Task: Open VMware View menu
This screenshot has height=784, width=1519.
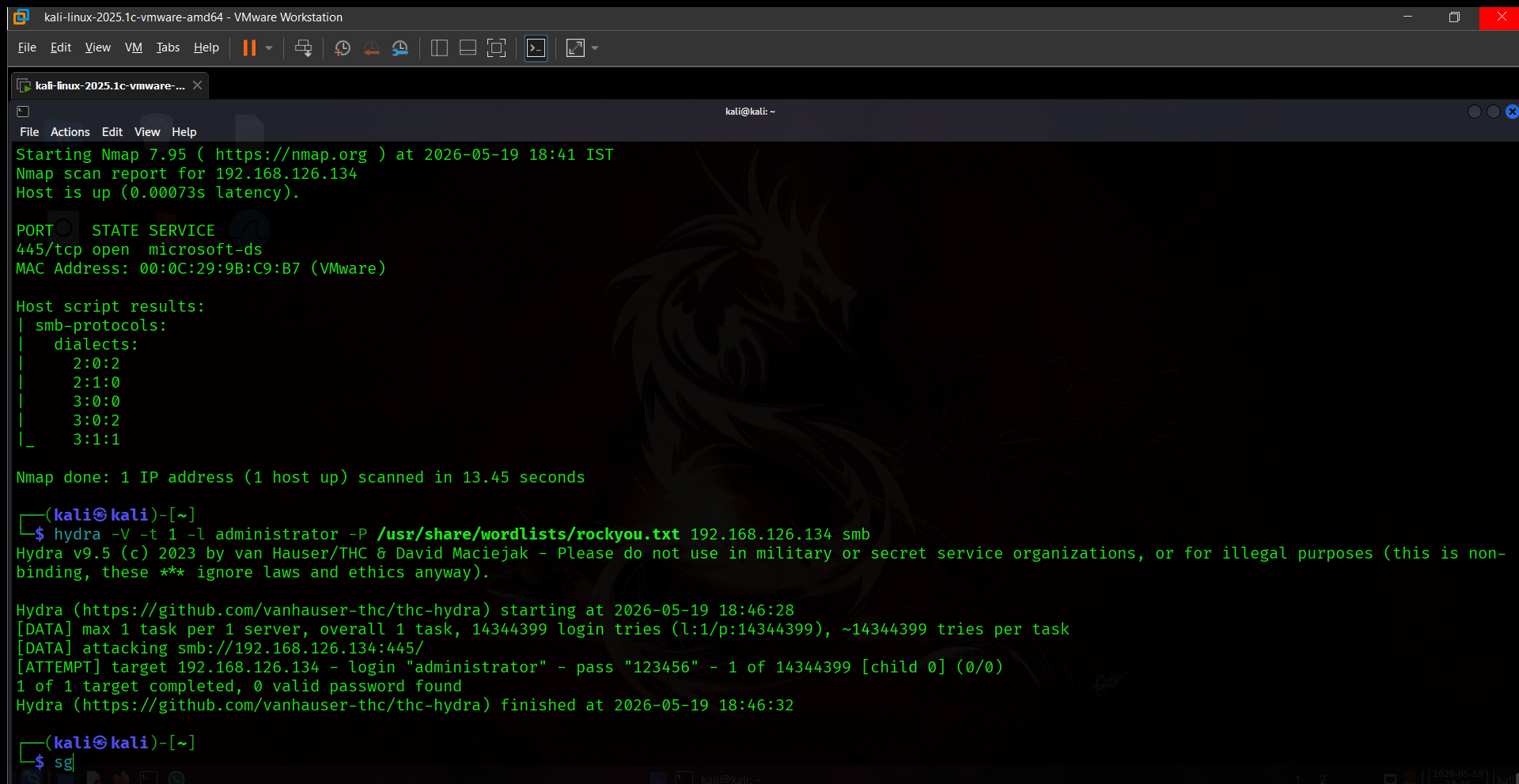Action: 98,47
